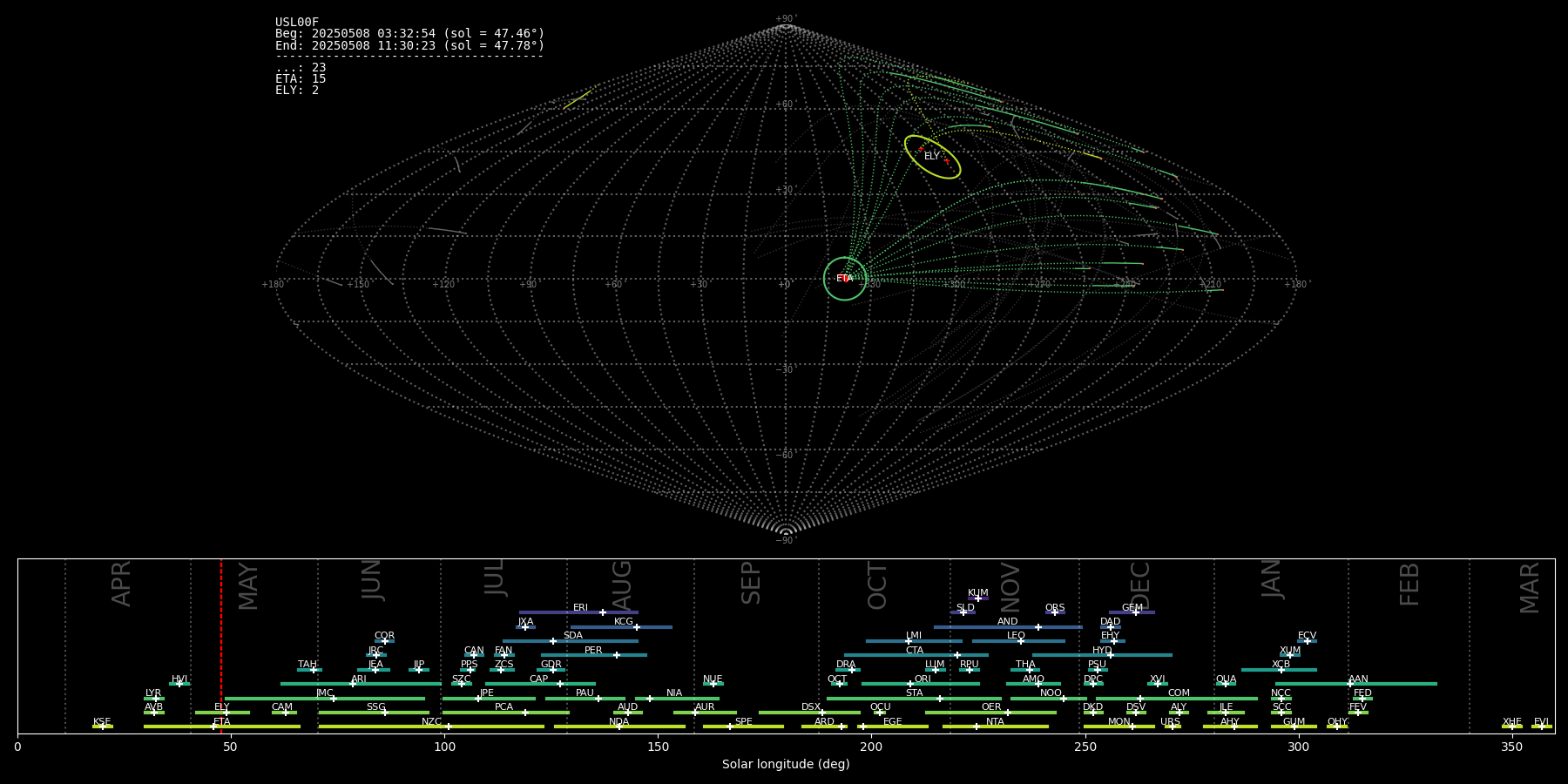Click the LYR shower peak marker
This screenshot has height=784, width=1568.
pos(156,699)
